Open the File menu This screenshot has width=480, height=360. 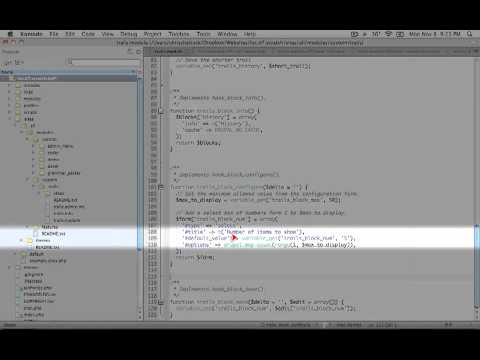tap(54, 34)
